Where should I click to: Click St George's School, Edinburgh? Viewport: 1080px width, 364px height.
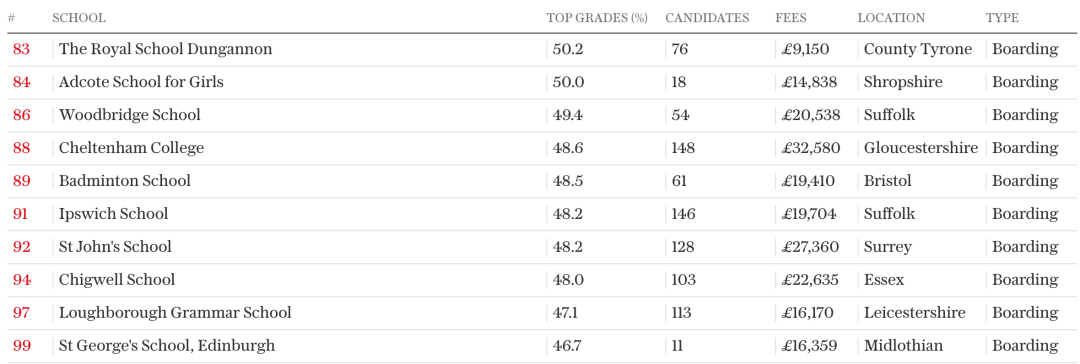(167, 345)
